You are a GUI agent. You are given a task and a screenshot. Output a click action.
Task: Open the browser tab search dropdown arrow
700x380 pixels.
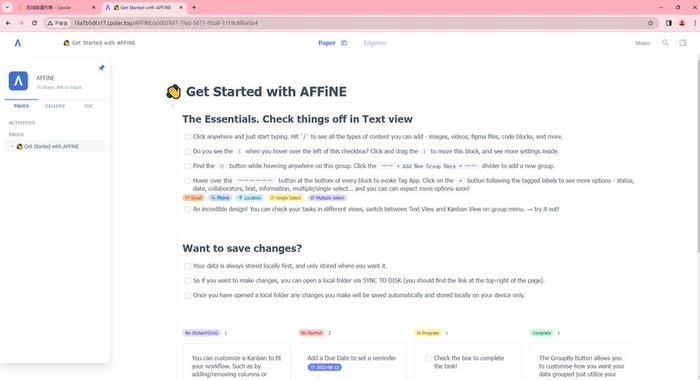7,8
